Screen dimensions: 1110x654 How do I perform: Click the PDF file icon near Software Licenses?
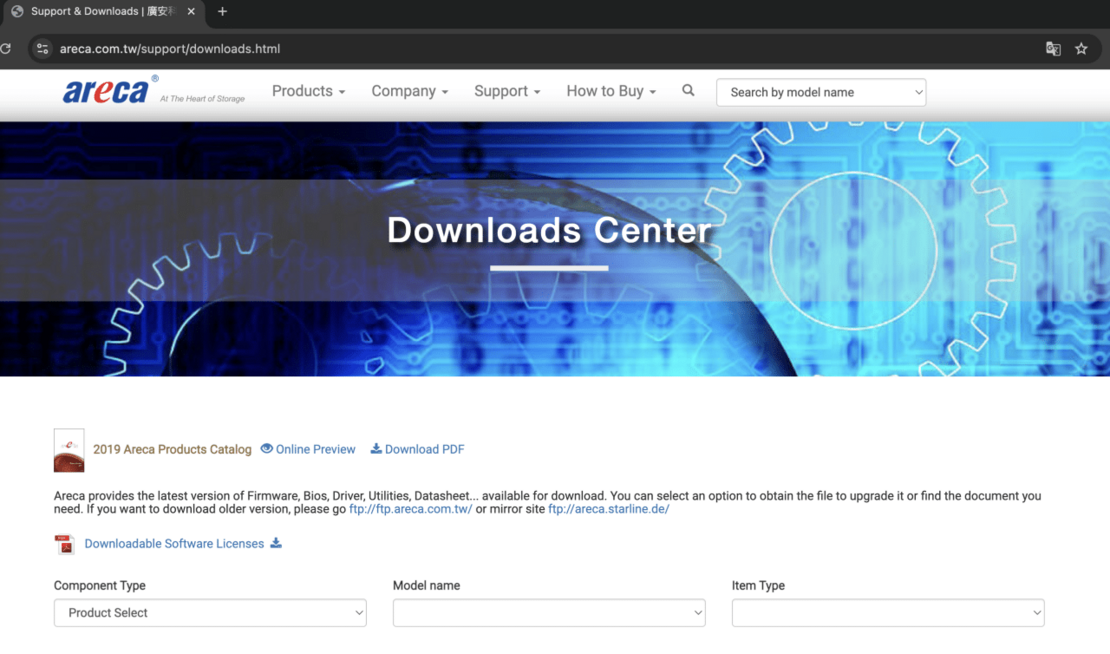(x=65, y=544)
